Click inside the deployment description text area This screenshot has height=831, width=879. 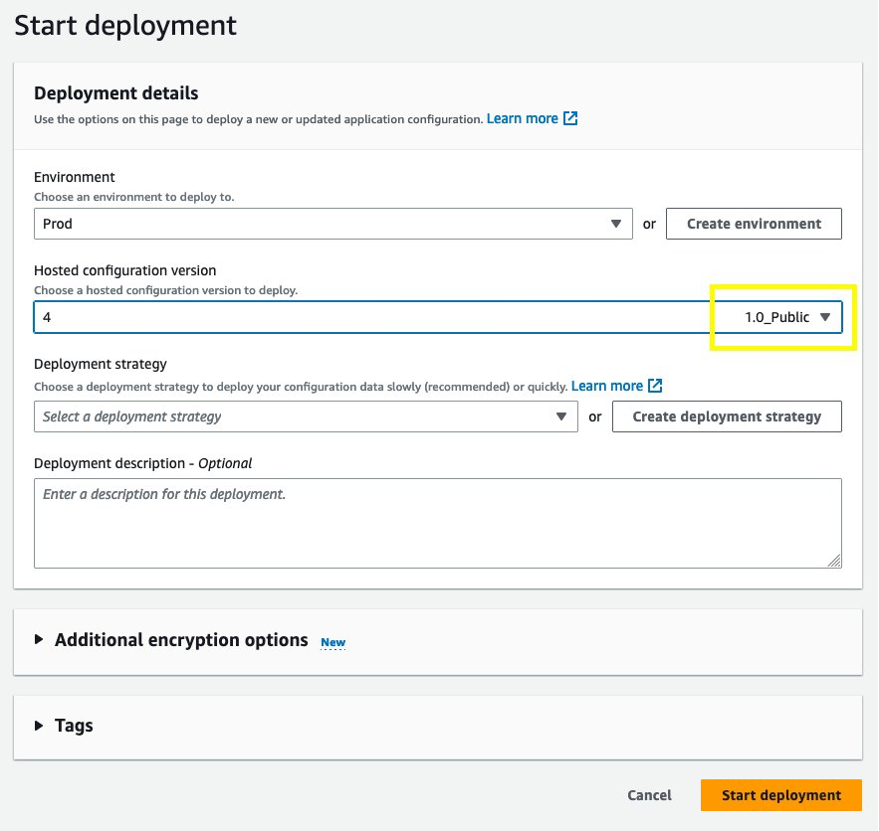point(437,520)
